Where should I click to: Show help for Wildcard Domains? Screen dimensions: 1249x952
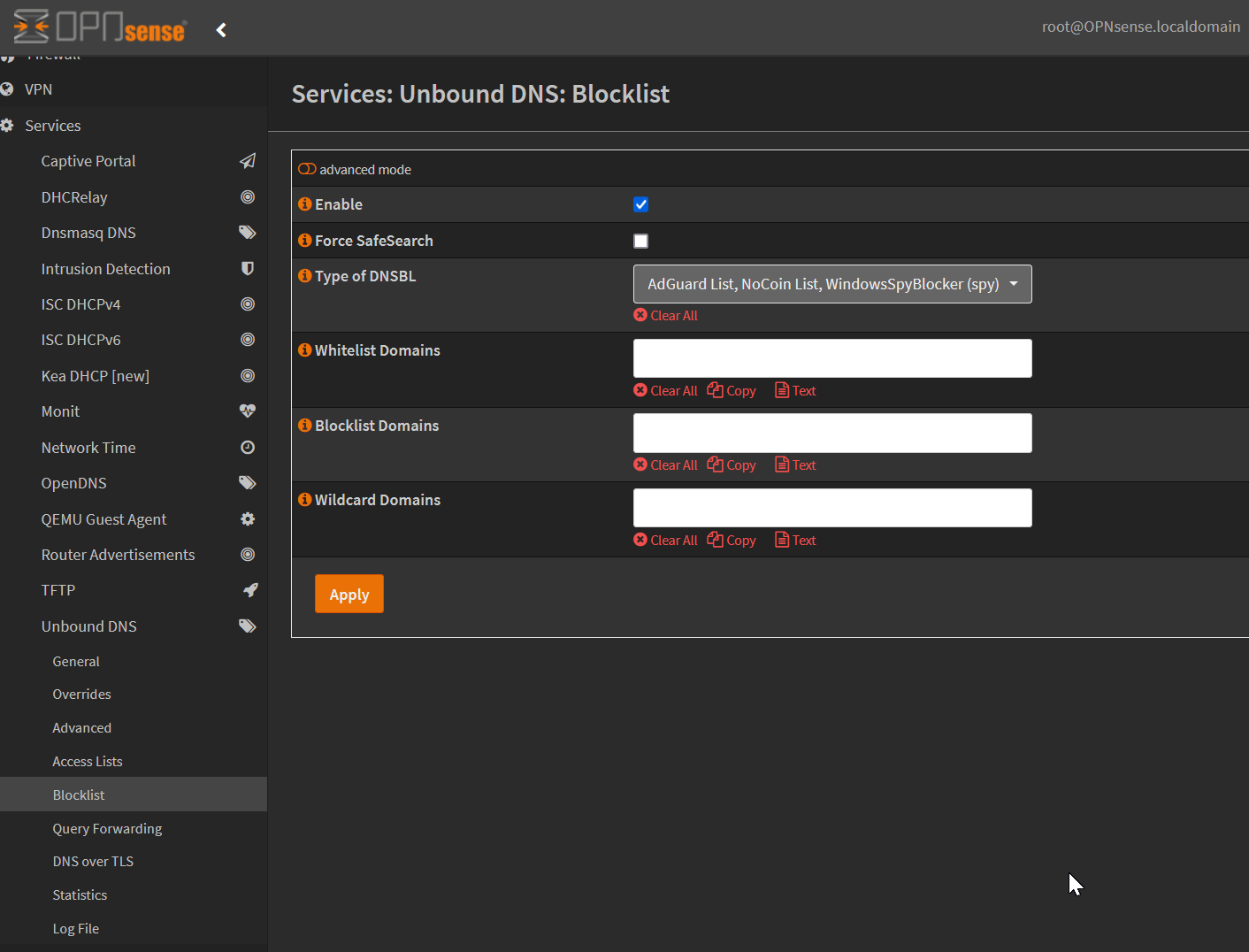pos(305,500)
